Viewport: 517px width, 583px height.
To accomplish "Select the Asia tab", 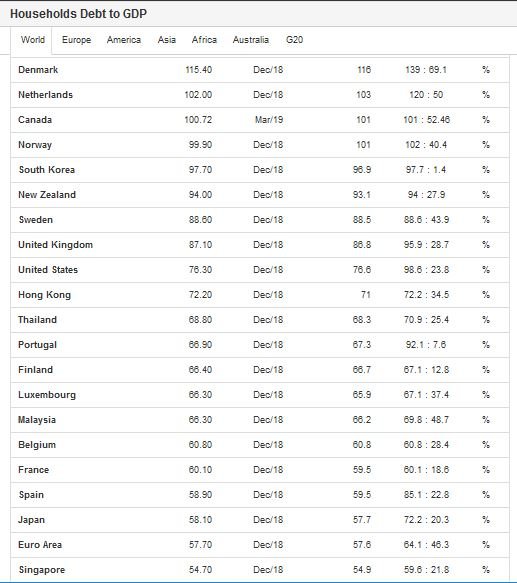I will point(166,40).
